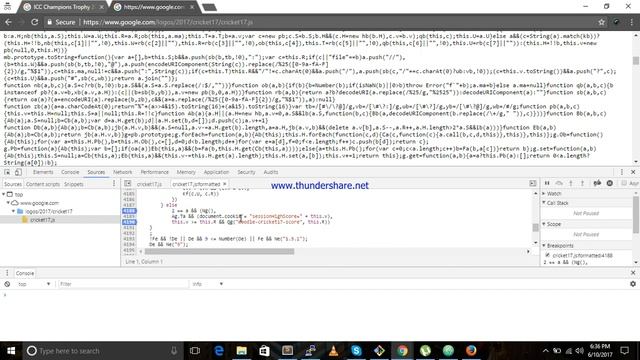Open Firefox from the taskbar
Screen dimensions: 640x360
471,351
